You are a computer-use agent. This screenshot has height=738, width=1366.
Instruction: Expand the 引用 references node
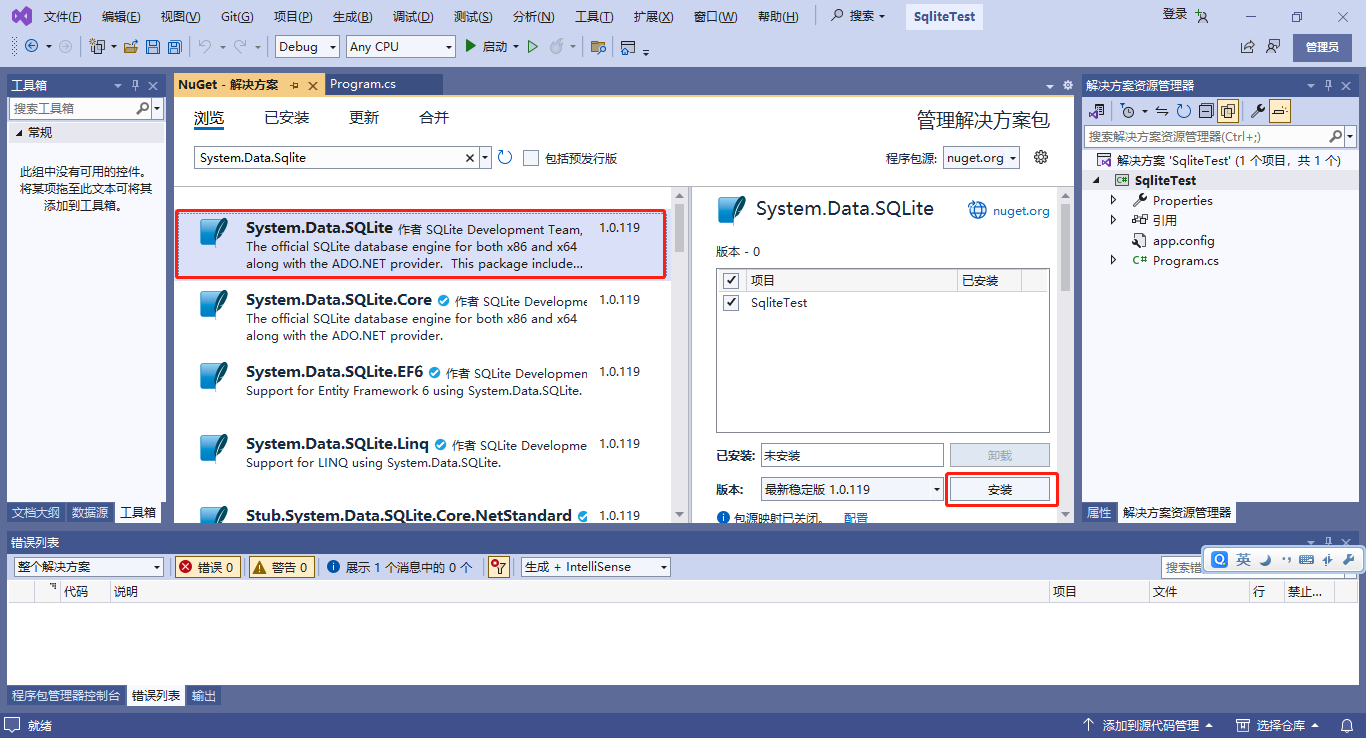click(1114, 220)
